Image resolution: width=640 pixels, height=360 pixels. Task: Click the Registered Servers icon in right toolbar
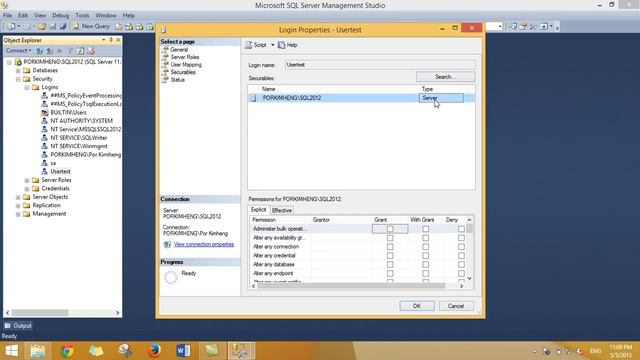click(x=513, y=27)
